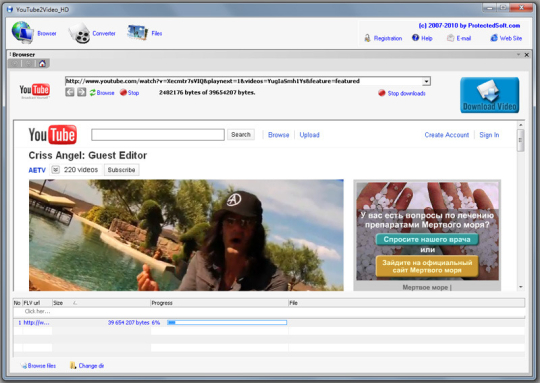Click the E-mail envelope icon

[450, 38]
